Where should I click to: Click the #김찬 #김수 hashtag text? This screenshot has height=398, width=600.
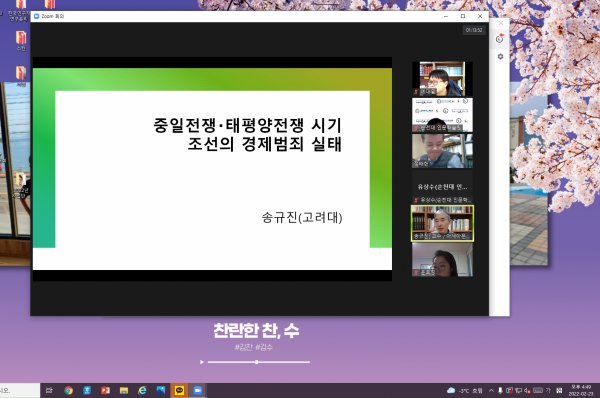coord(254,347)
